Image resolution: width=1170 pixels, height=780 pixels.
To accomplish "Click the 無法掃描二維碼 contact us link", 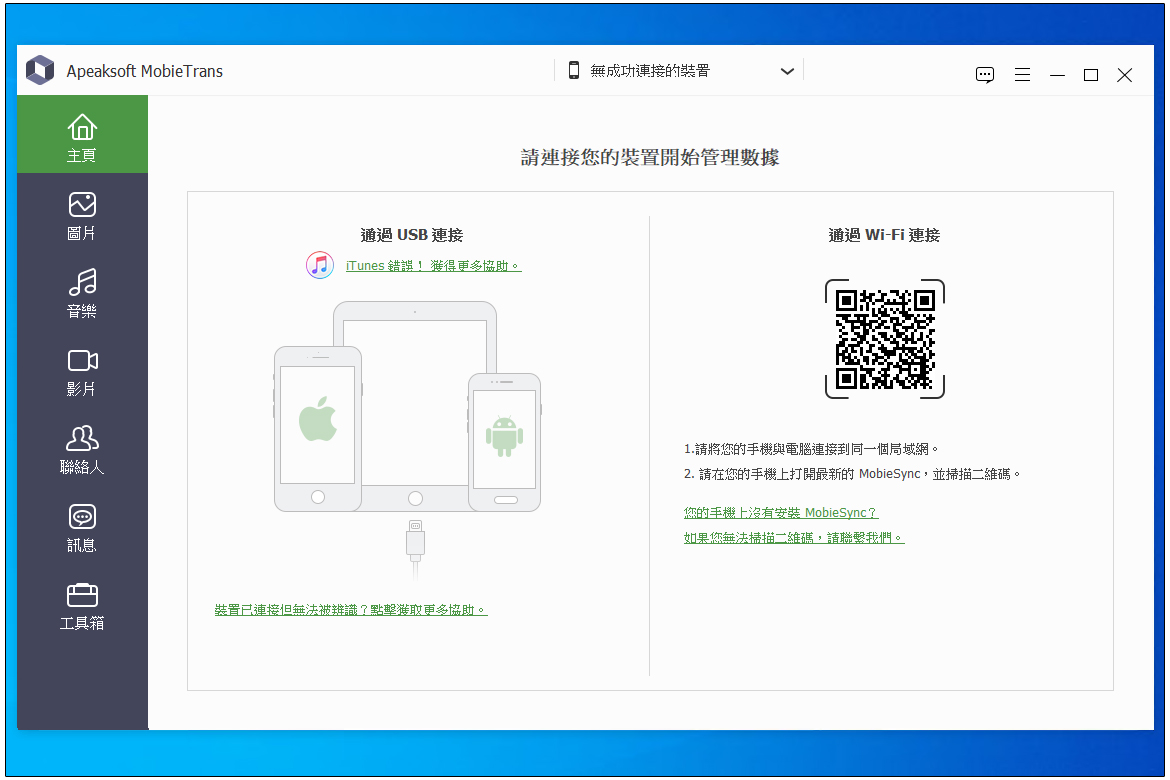I will pyautogui.click(x=794, y=537).
